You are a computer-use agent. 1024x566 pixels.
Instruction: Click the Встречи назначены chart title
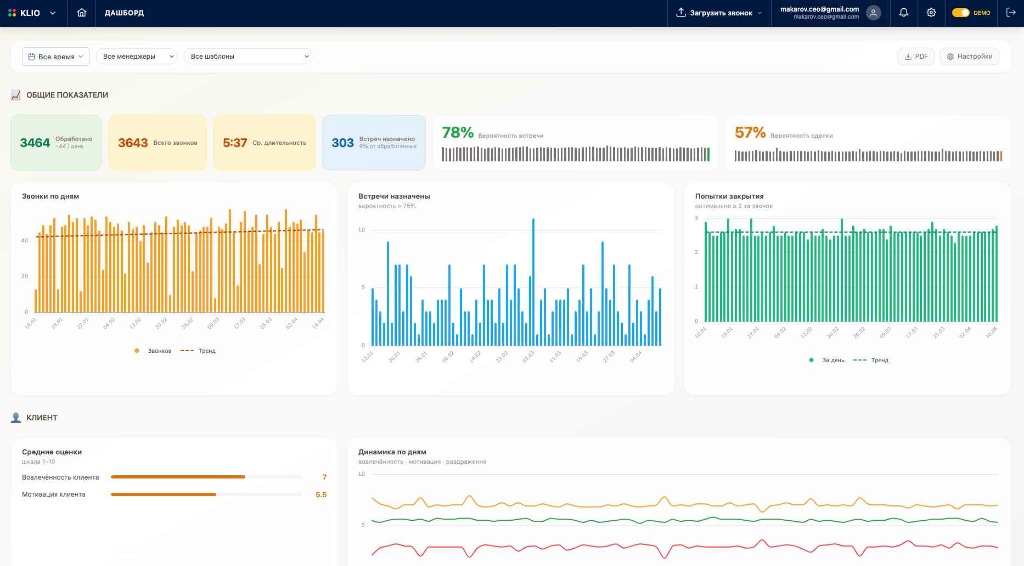[394, 197]
